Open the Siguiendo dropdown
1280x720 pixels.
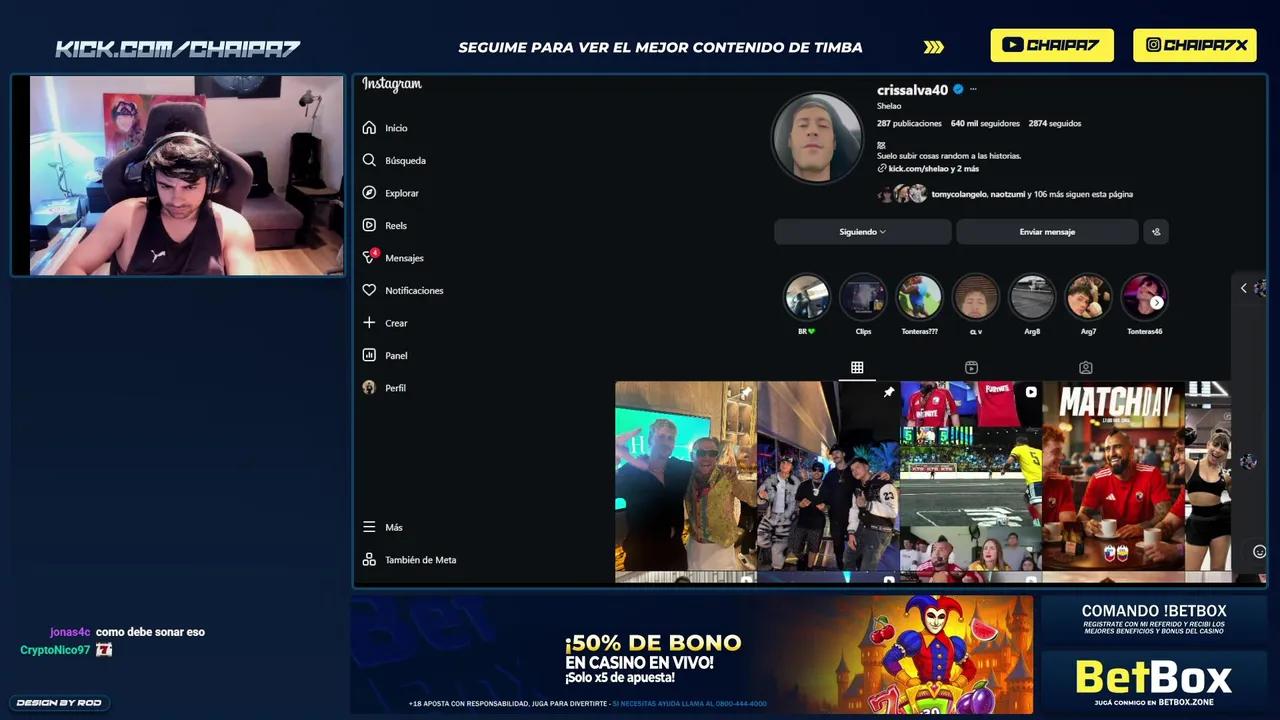click(x=862, y=232)
